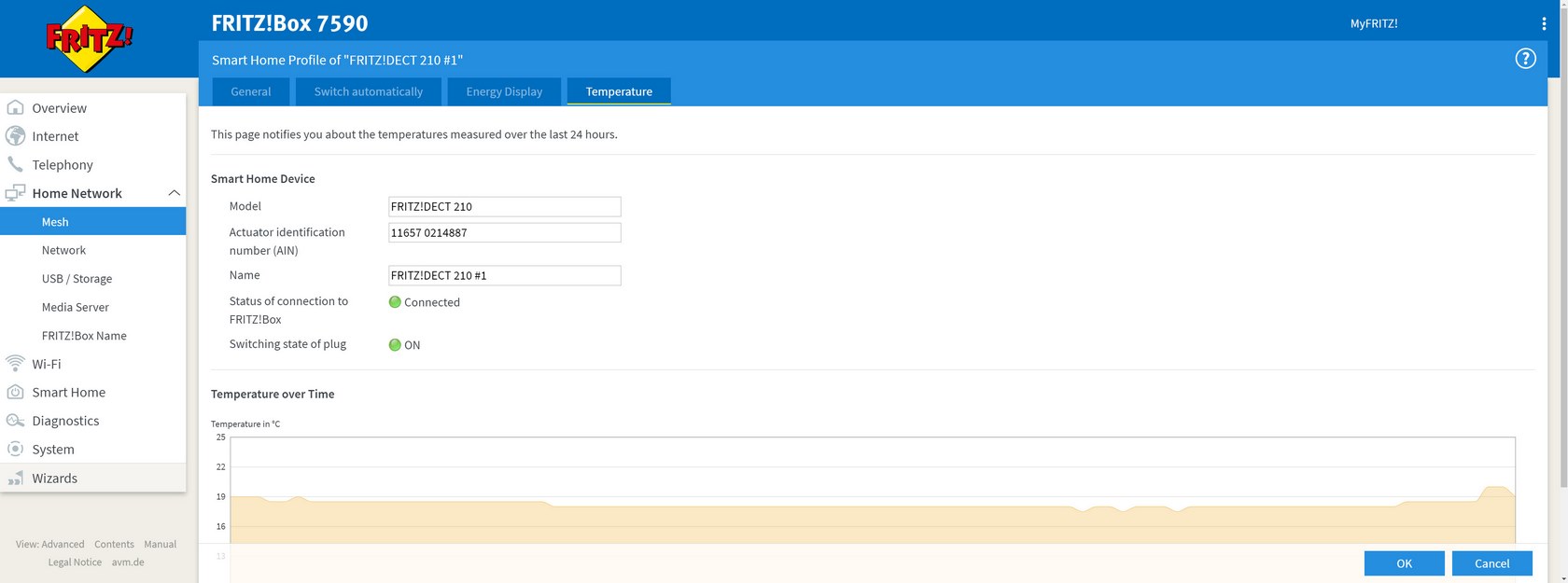Open the Contents link
This screenshot has height=583, width=1568.
(114, 544)
